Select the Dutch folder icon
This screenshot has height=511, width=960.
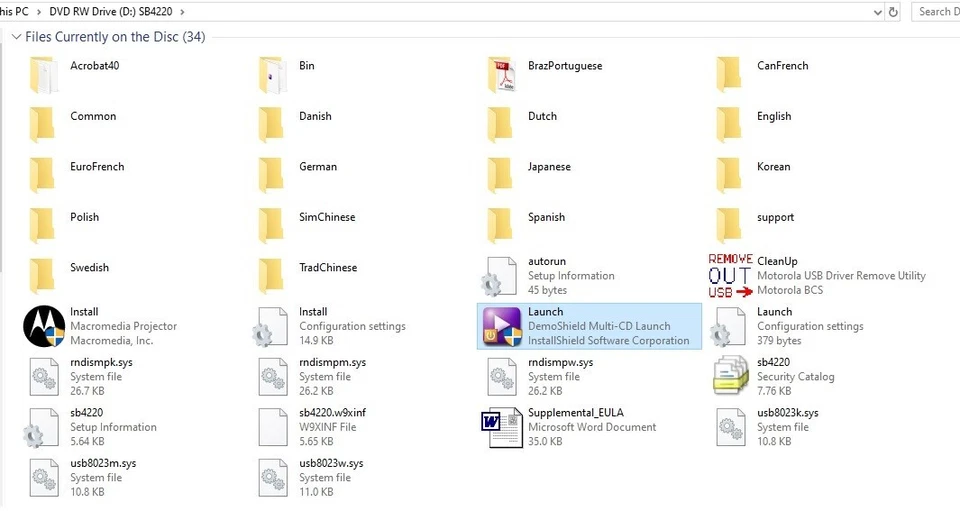pyautogui.click(x=500, y=124)
